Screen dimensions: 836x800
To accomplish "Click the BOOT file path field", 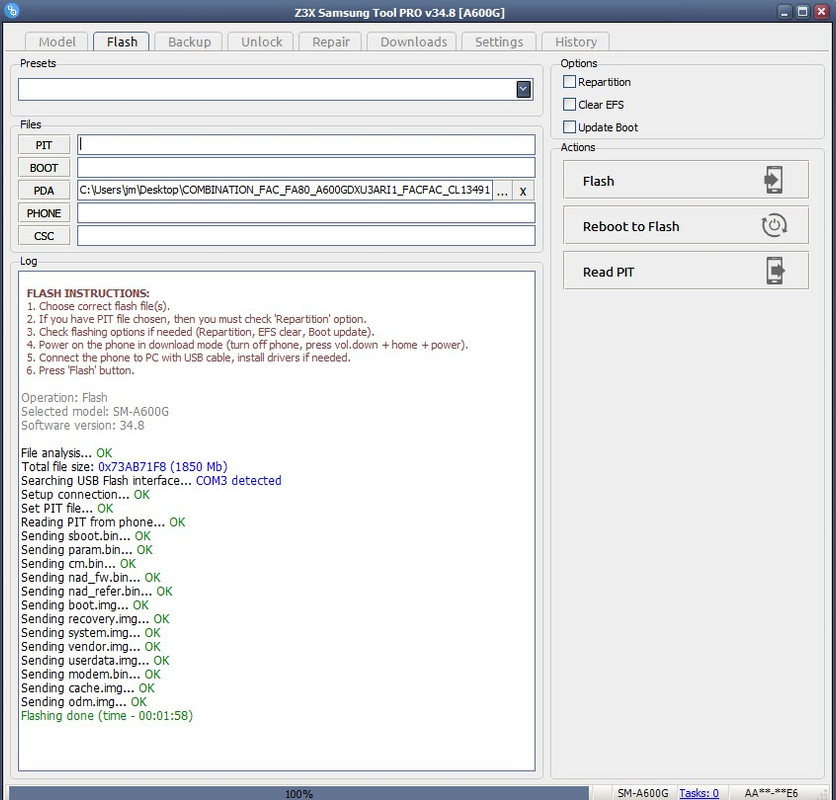I will click(x=306, y=167).
